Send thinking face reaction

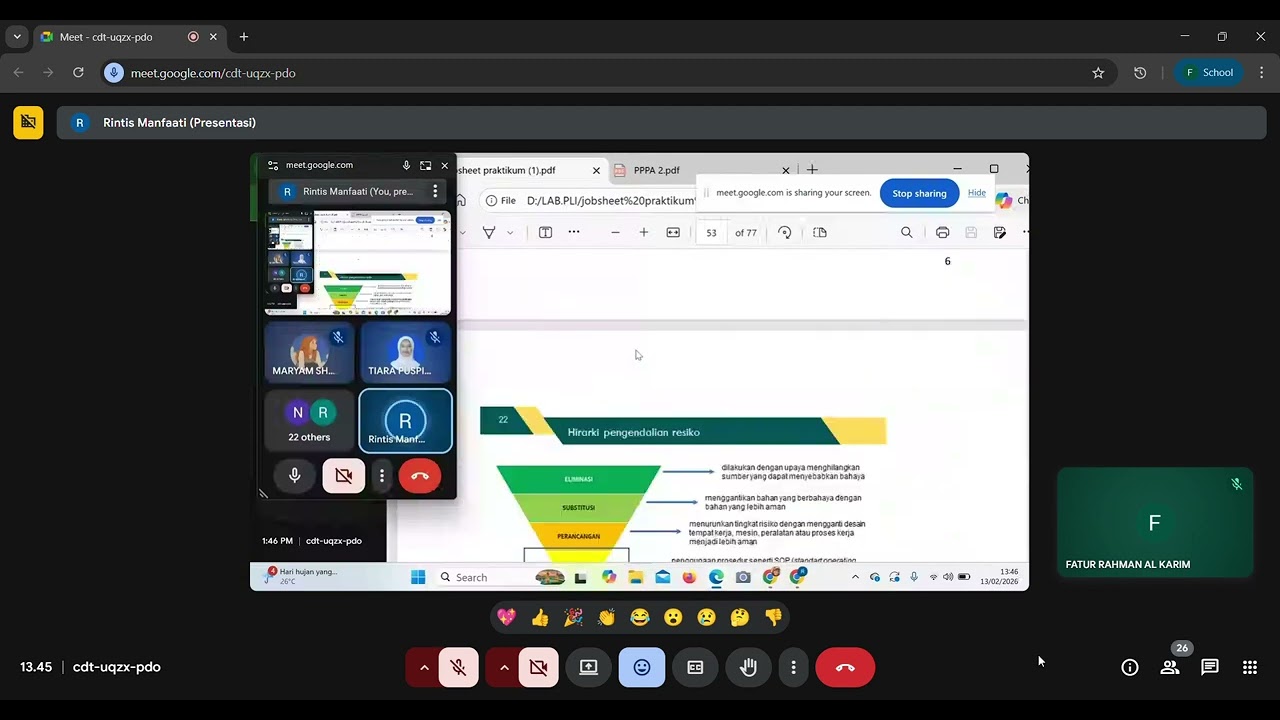pyautogui.click(x=740, y=617)
